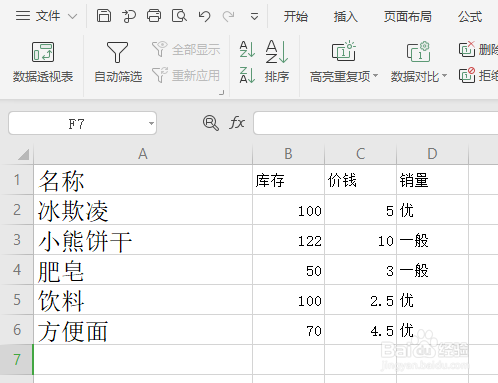Click the export to PDF icon
The width and height of the screenshot is (498, 383).
tap(129, 16)
